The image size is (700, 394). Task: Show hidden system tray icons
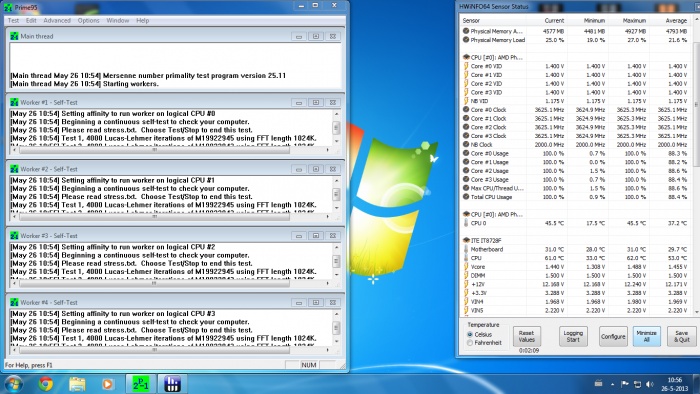coord(612,384)
